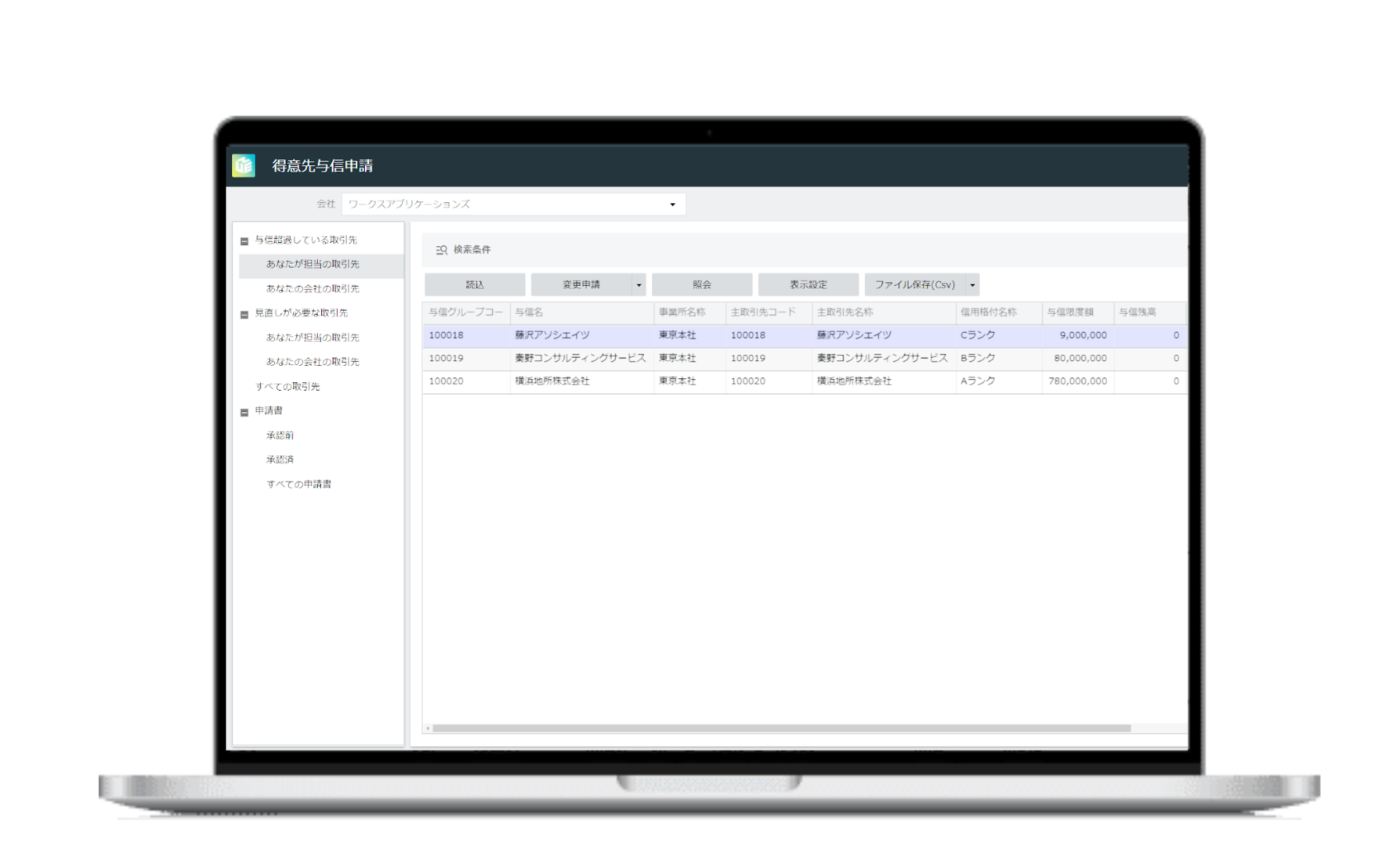Click 秦野コンサルティングサービス in the 与信名 column

pos(580,358)
